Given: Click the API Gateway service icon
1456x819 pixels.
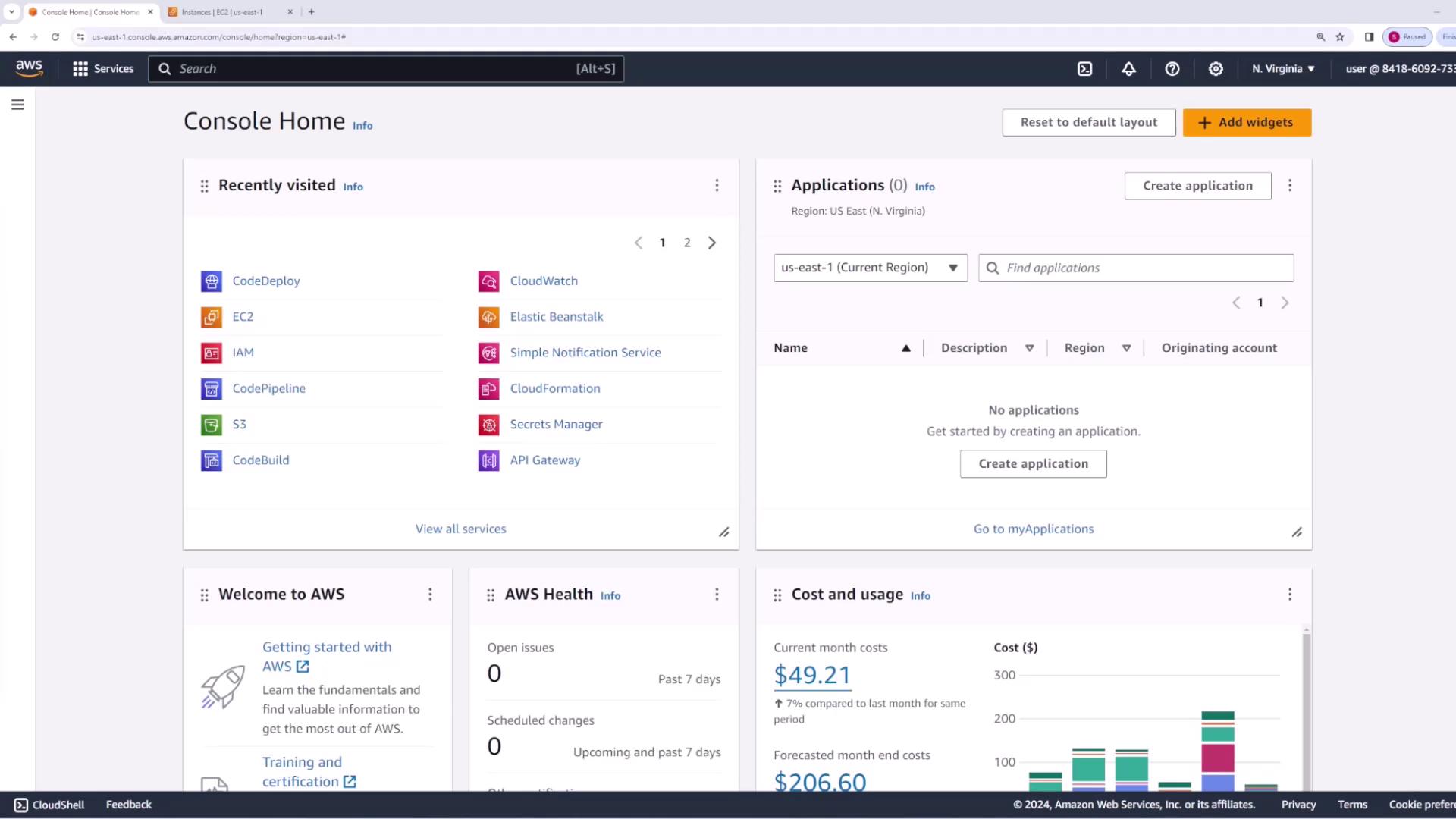Looking at the screenshot, I should (489, 460).
